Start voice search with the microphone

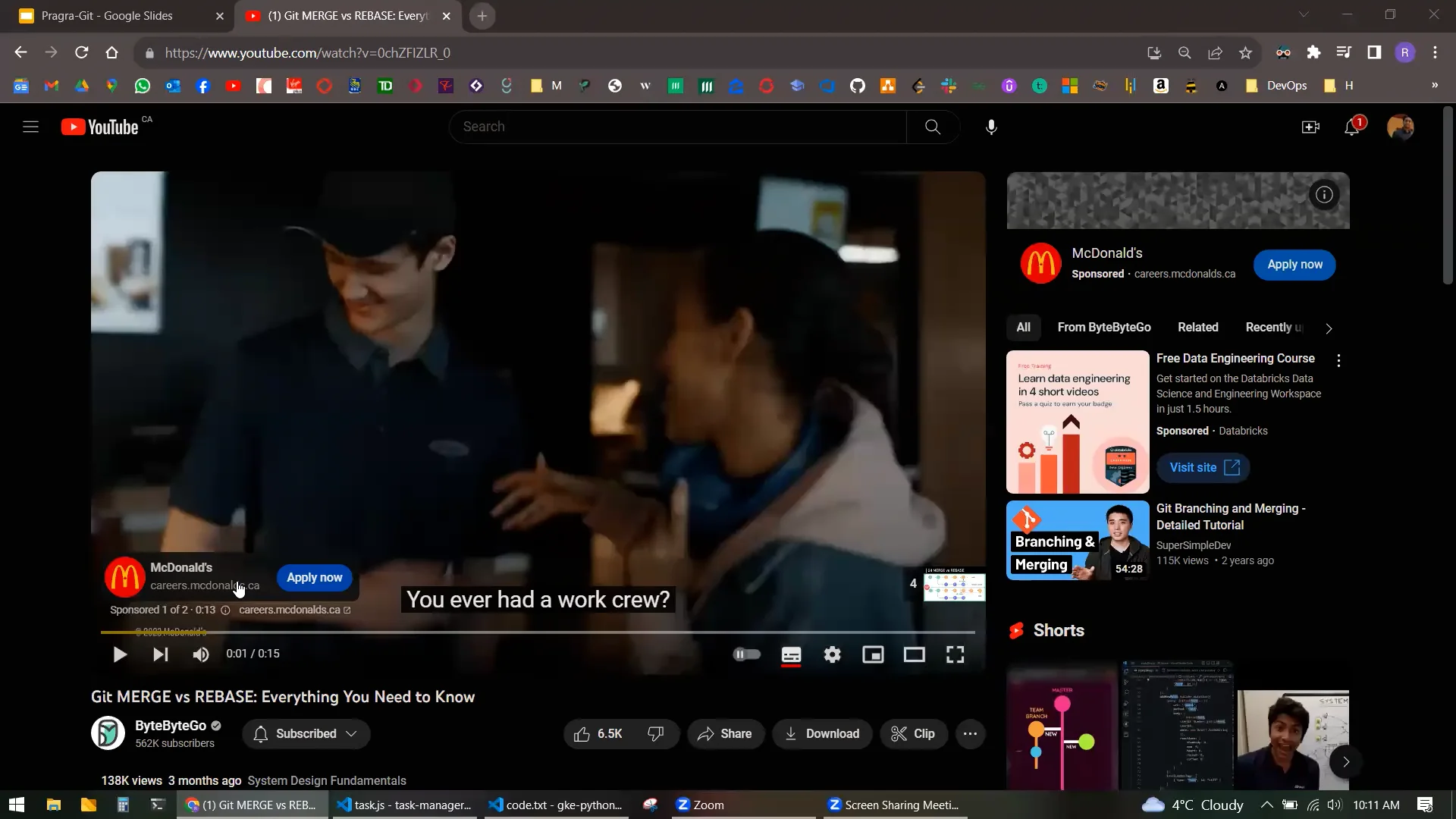click(991, 127)
